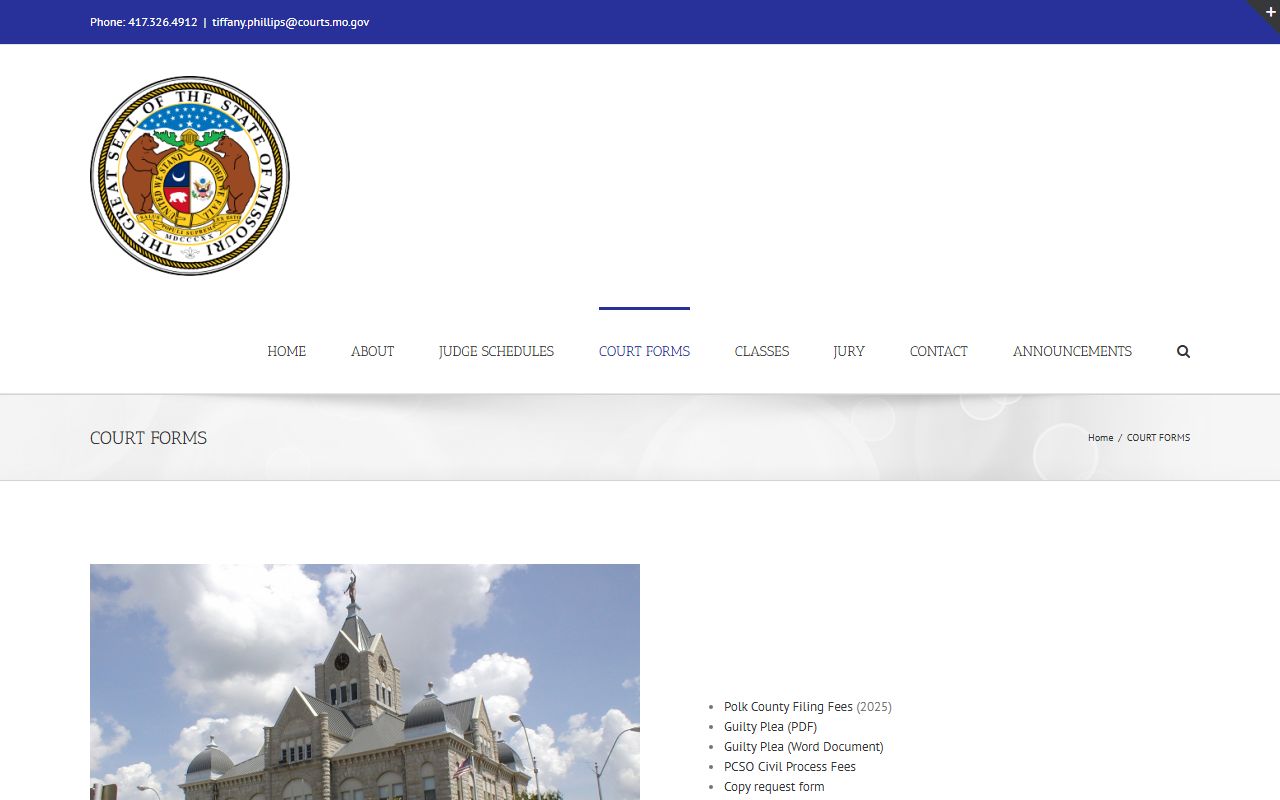Click the COURT FORMS page title heading
This screenshot has height=800, width=1280.
pyautogui.click(x=148, y=438)
